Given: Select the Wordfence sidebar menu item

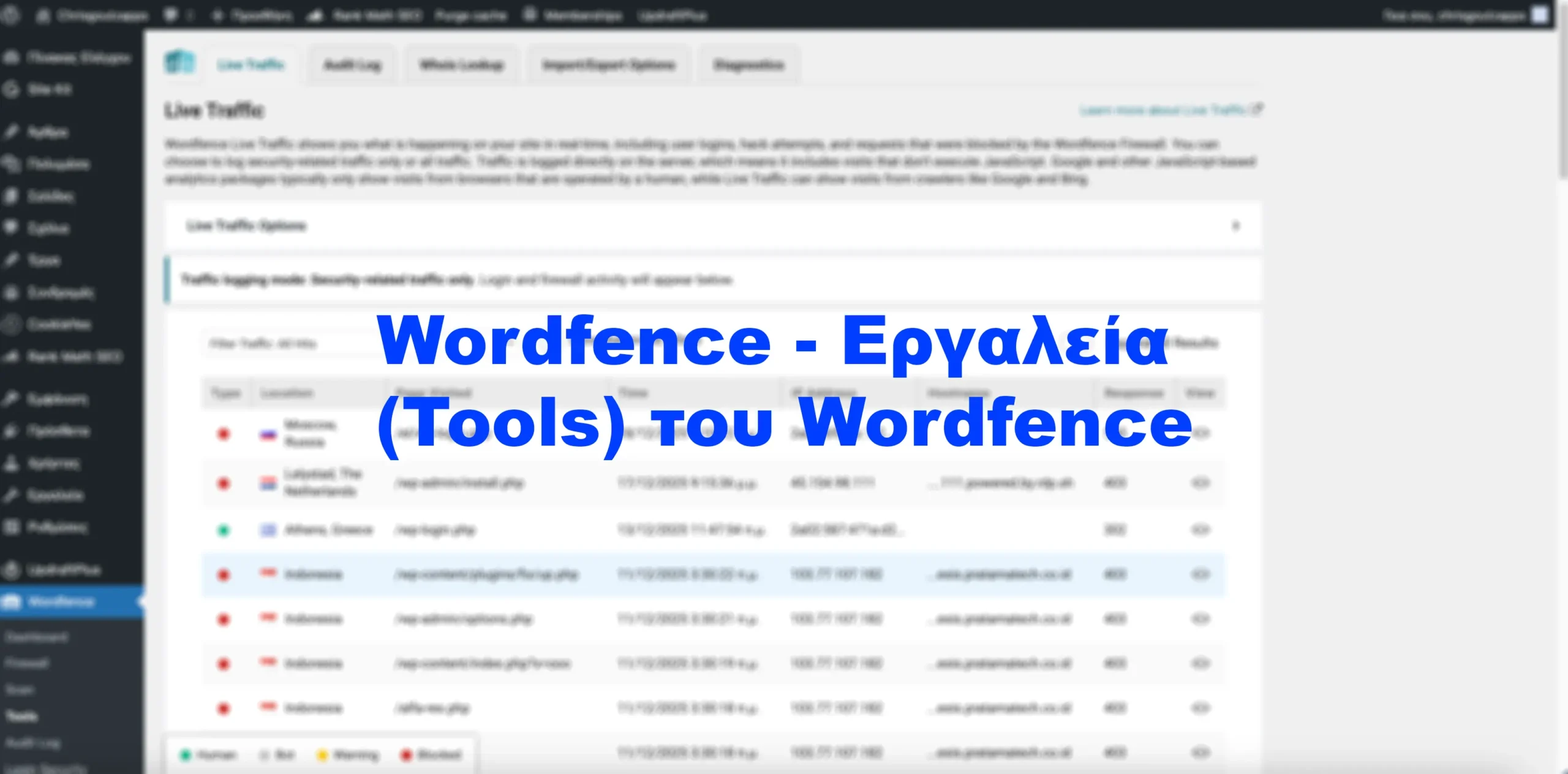Looking at the screenshot, I should click(x=72, y=602).
